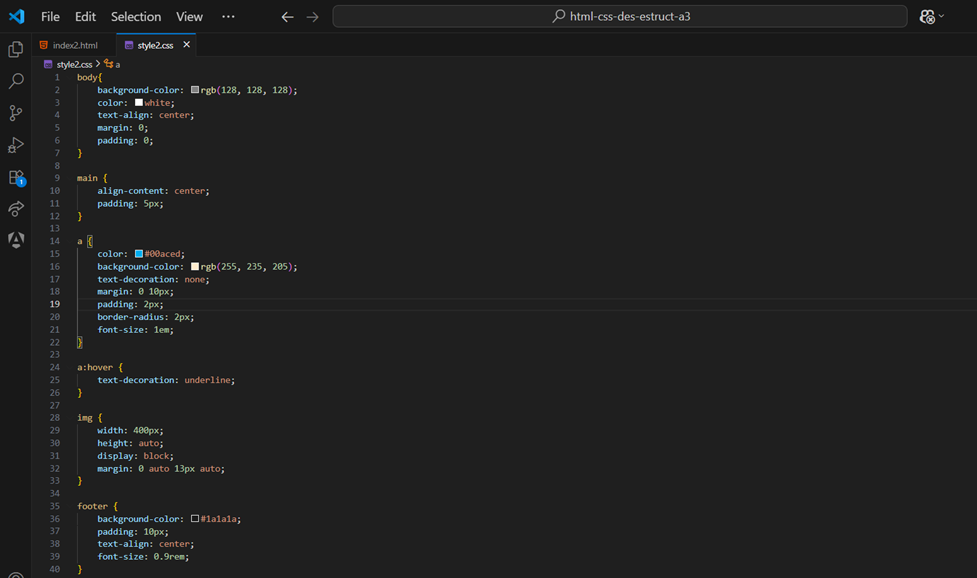Open the white color swatch on line 3
977x578 pixels.
click(139, 102)
